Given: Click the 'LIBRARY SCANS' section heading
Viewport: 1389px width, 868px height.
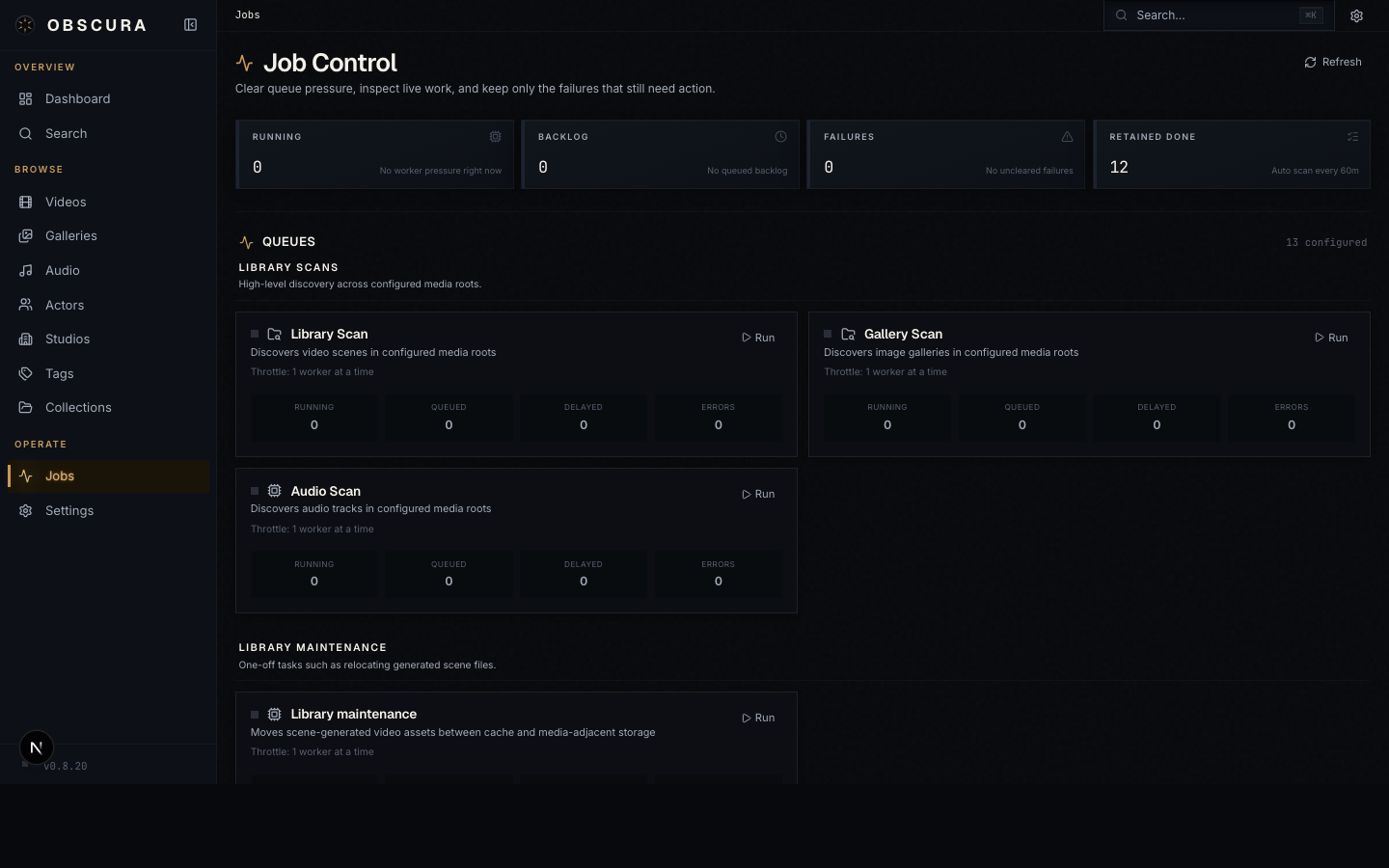Looking at the screenshot, I should click(288, 268).
